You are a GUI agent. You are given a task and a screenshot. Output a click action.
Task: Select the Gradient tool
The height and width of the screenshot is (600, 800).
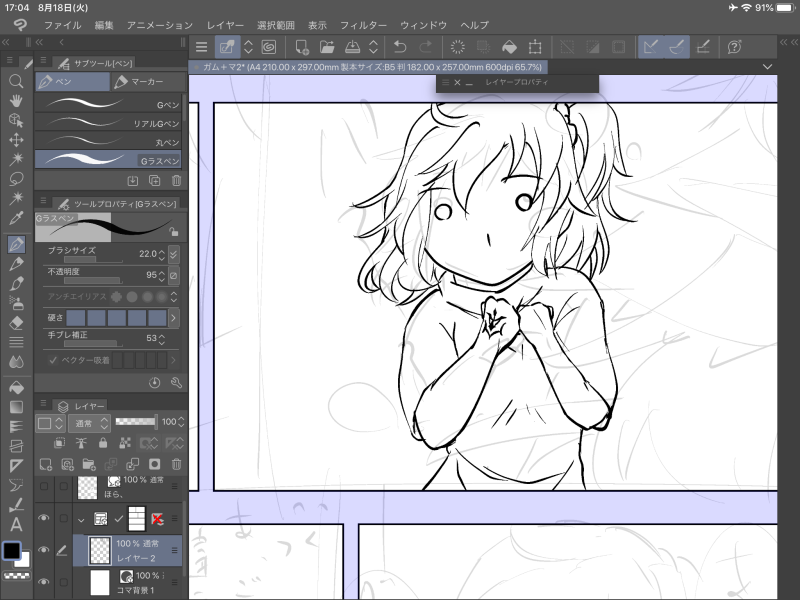(x=16, y=407)
